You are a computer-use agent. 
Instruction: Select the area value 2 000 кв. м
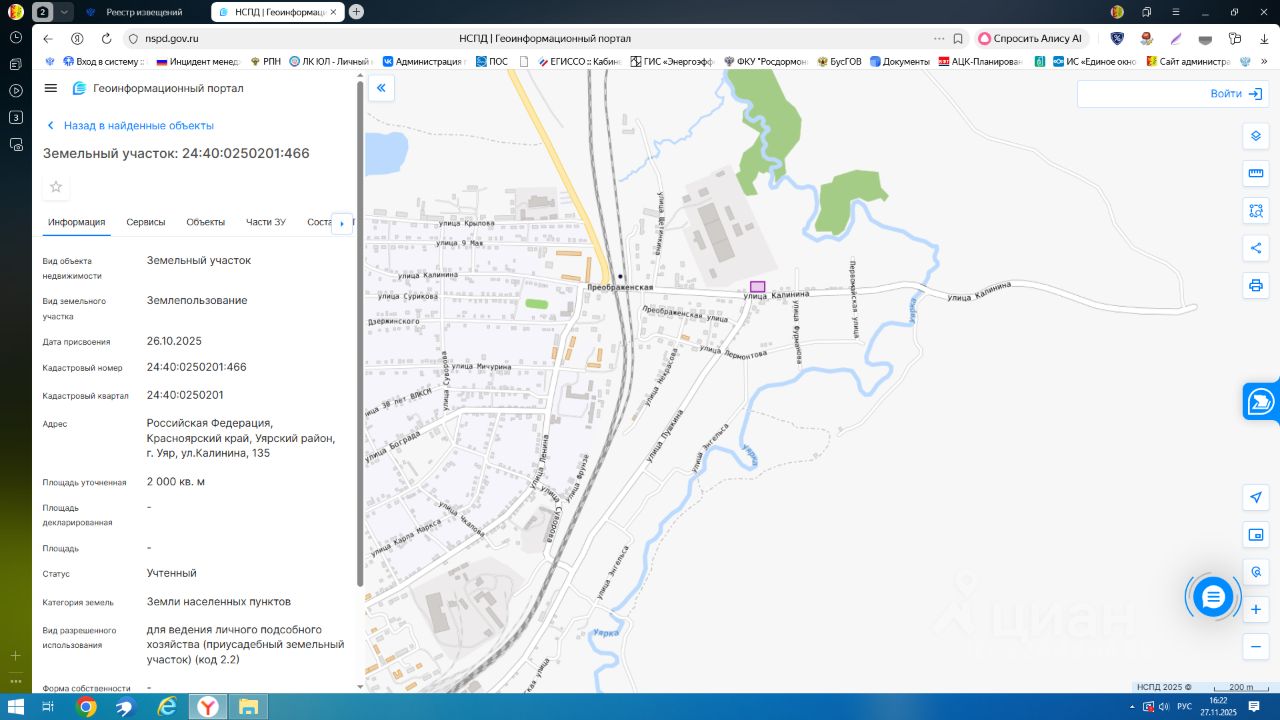(176, 482)
